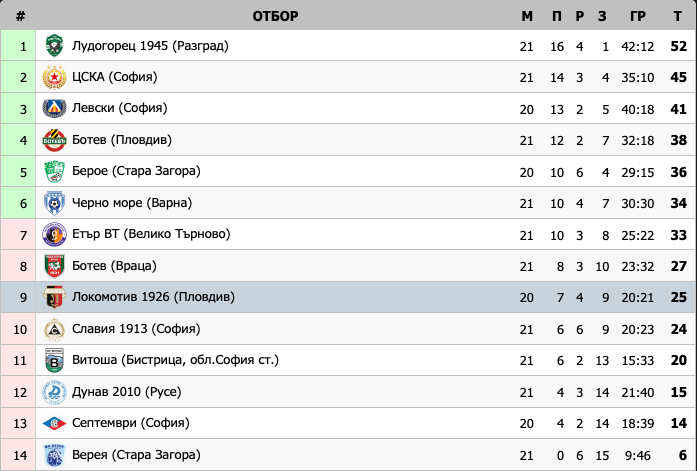Image resolution: width=697 pixels, height=471 pixels.
Task: Click the Ludogorets 1945 club crest
Action: 54,46
